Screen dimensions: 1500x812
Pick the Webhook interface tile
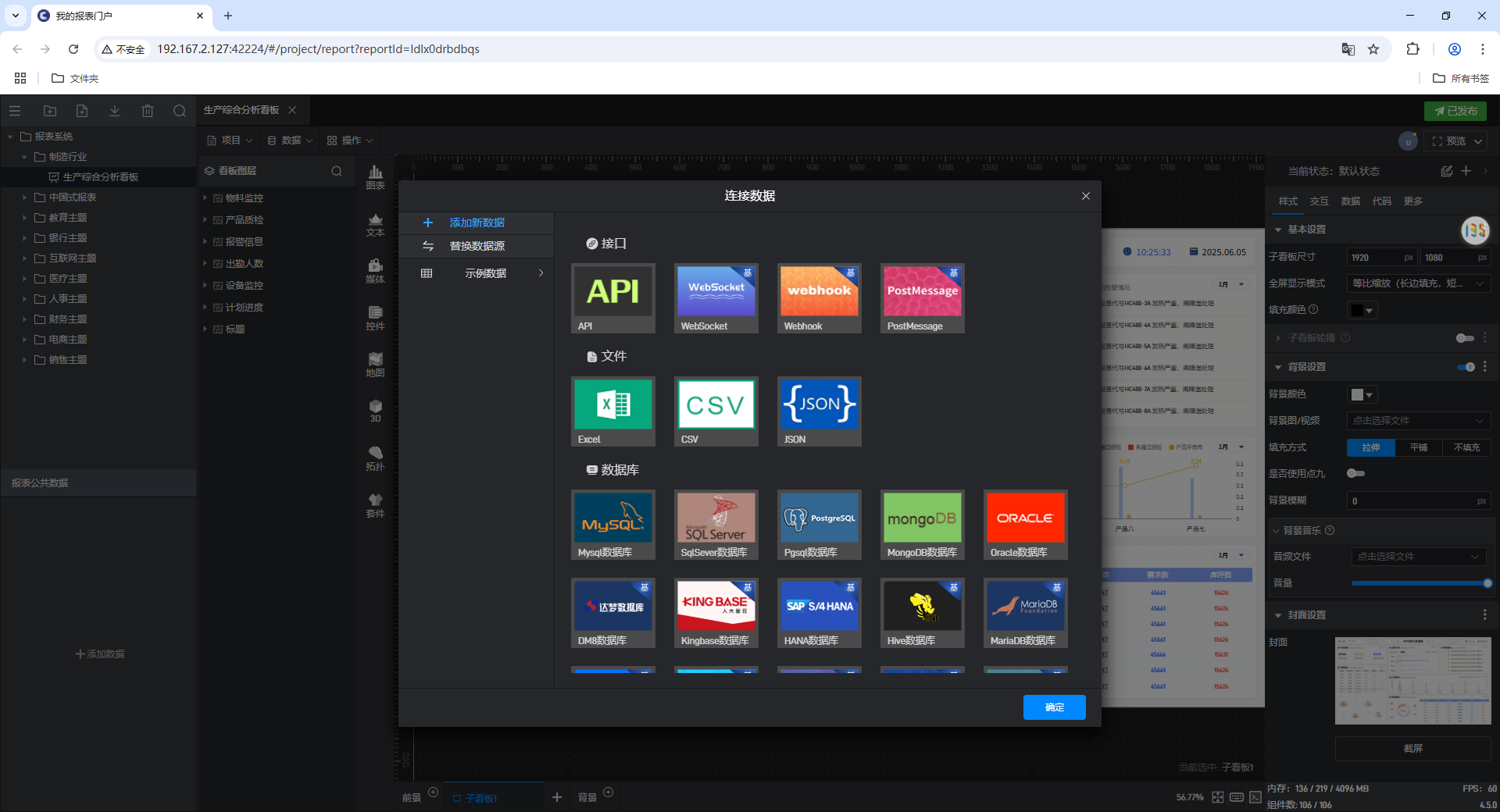point(820,298)
